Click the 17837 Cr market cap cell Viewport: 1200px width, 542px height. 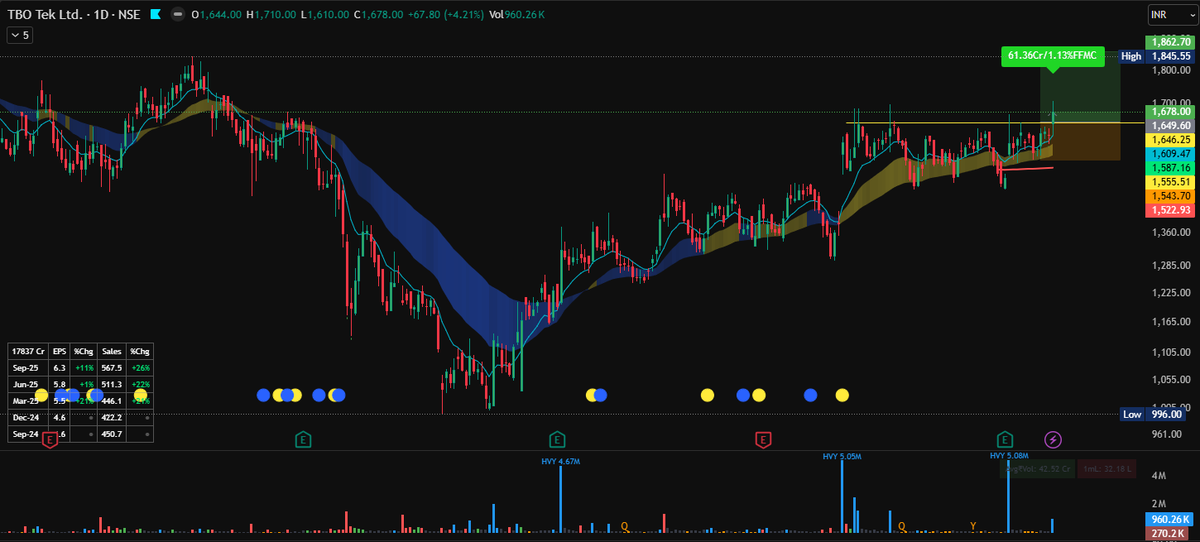tap(27, 352)
